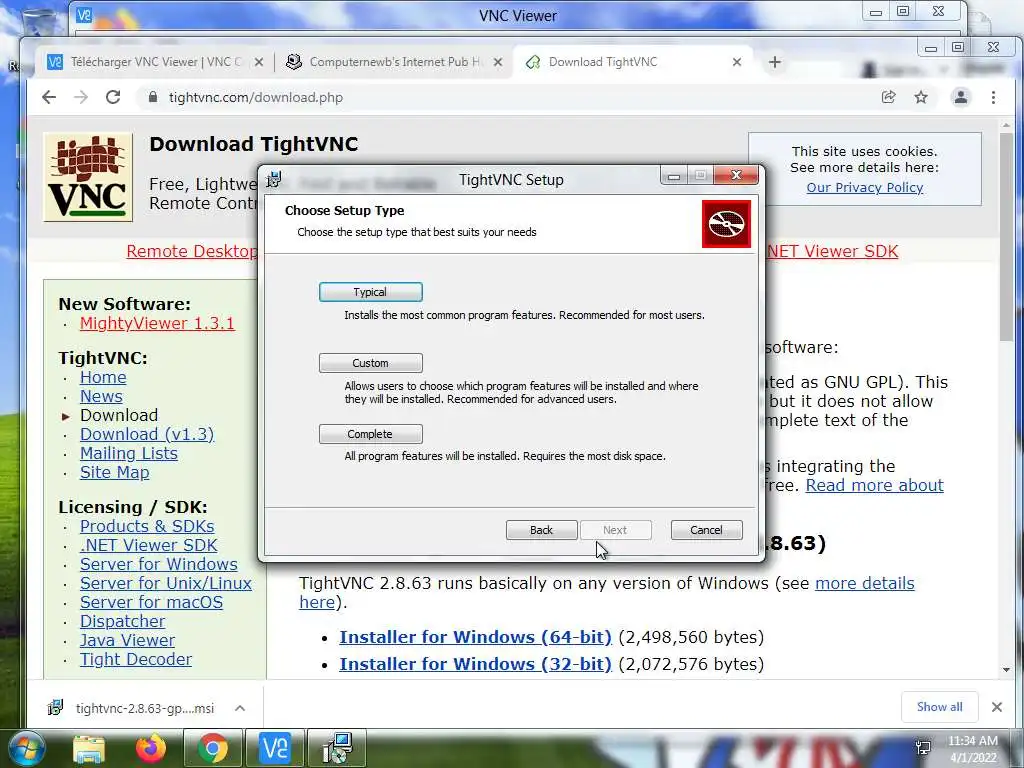Open the News sidebar link

coord(101,396)
